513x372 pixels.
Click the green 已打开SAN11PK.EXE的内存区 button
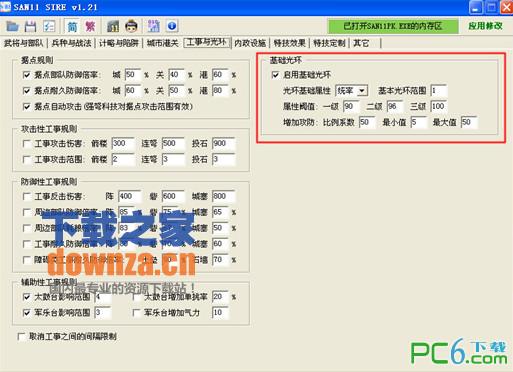coord(393,26)
